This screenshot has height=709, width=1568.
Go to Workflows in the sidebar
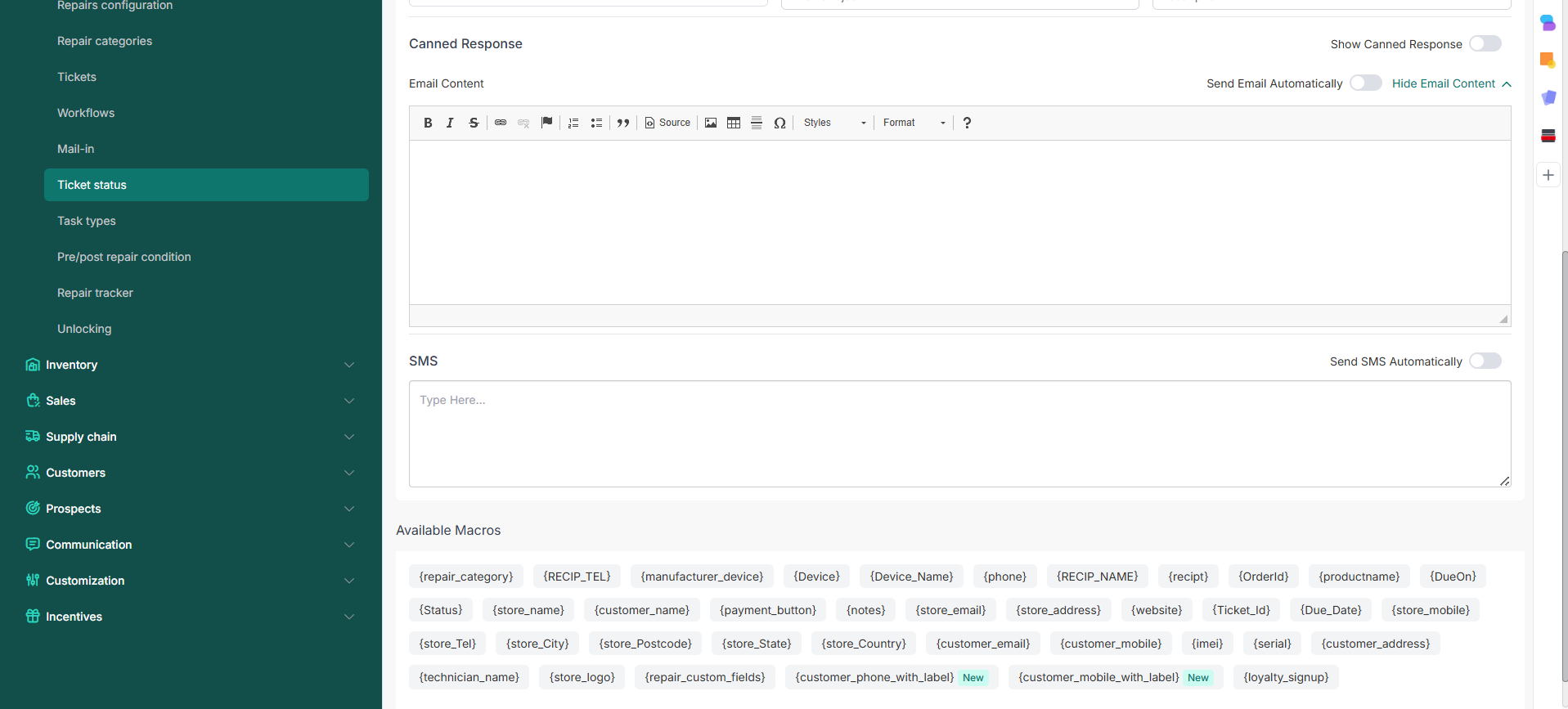coord(86,113)
